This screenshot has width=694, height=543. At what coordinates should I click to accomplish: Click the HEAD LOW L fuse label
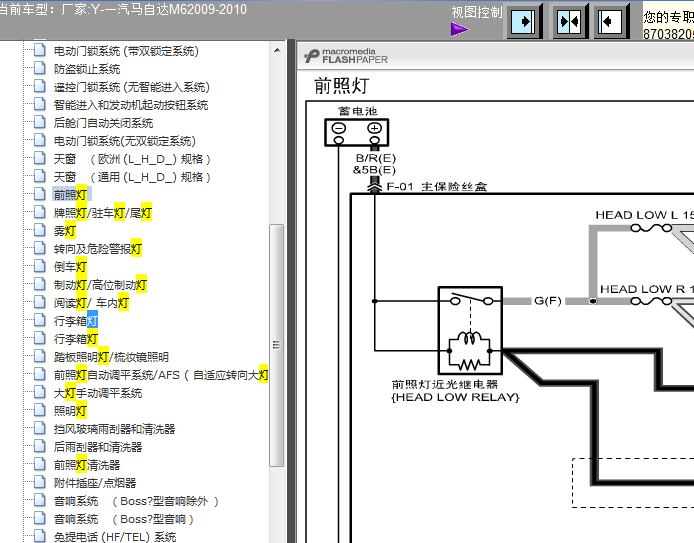(x=644, y=215)
